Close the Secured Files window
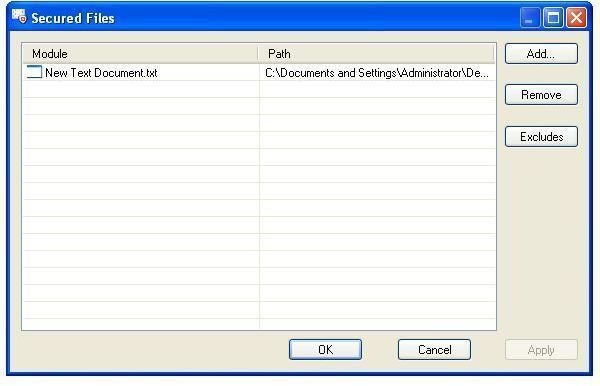The width and height of the screenshot is (600, 386). coord(576,18)
